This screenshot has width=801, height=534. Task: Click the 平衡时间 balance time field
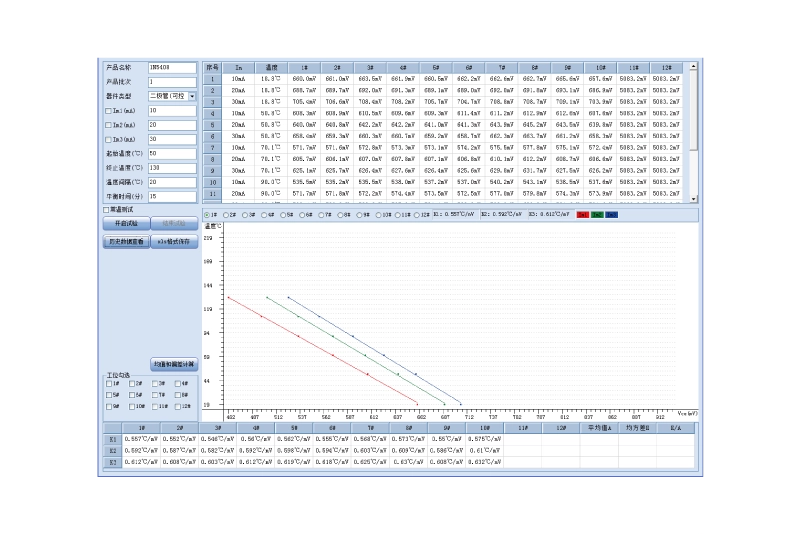point(172,197)
